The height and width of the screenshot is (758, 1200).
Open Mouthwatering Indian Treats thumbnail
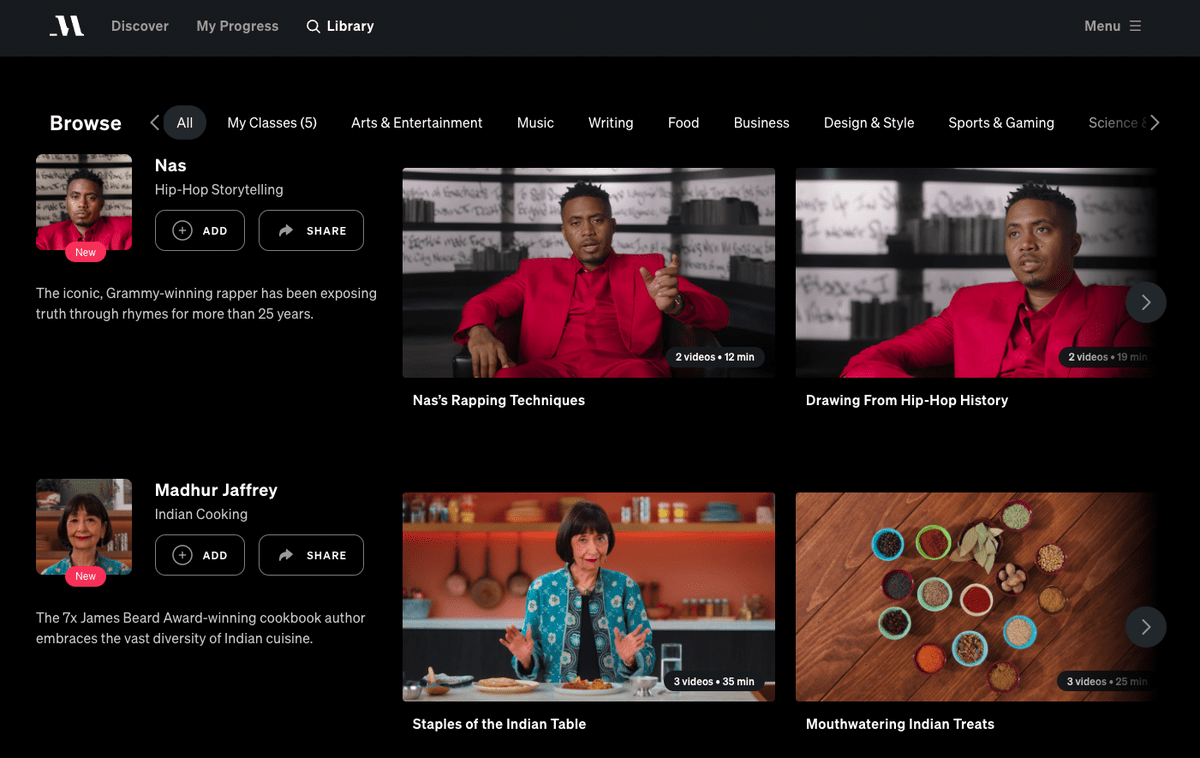977,597
